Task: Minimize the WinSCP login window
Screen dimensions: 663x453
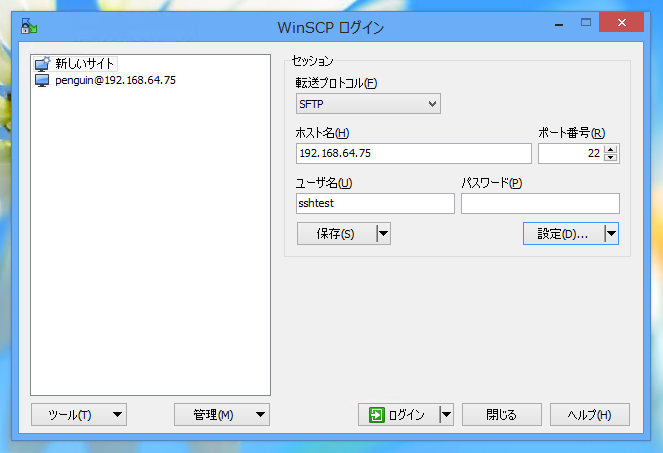Action: (x=559, y=23)
